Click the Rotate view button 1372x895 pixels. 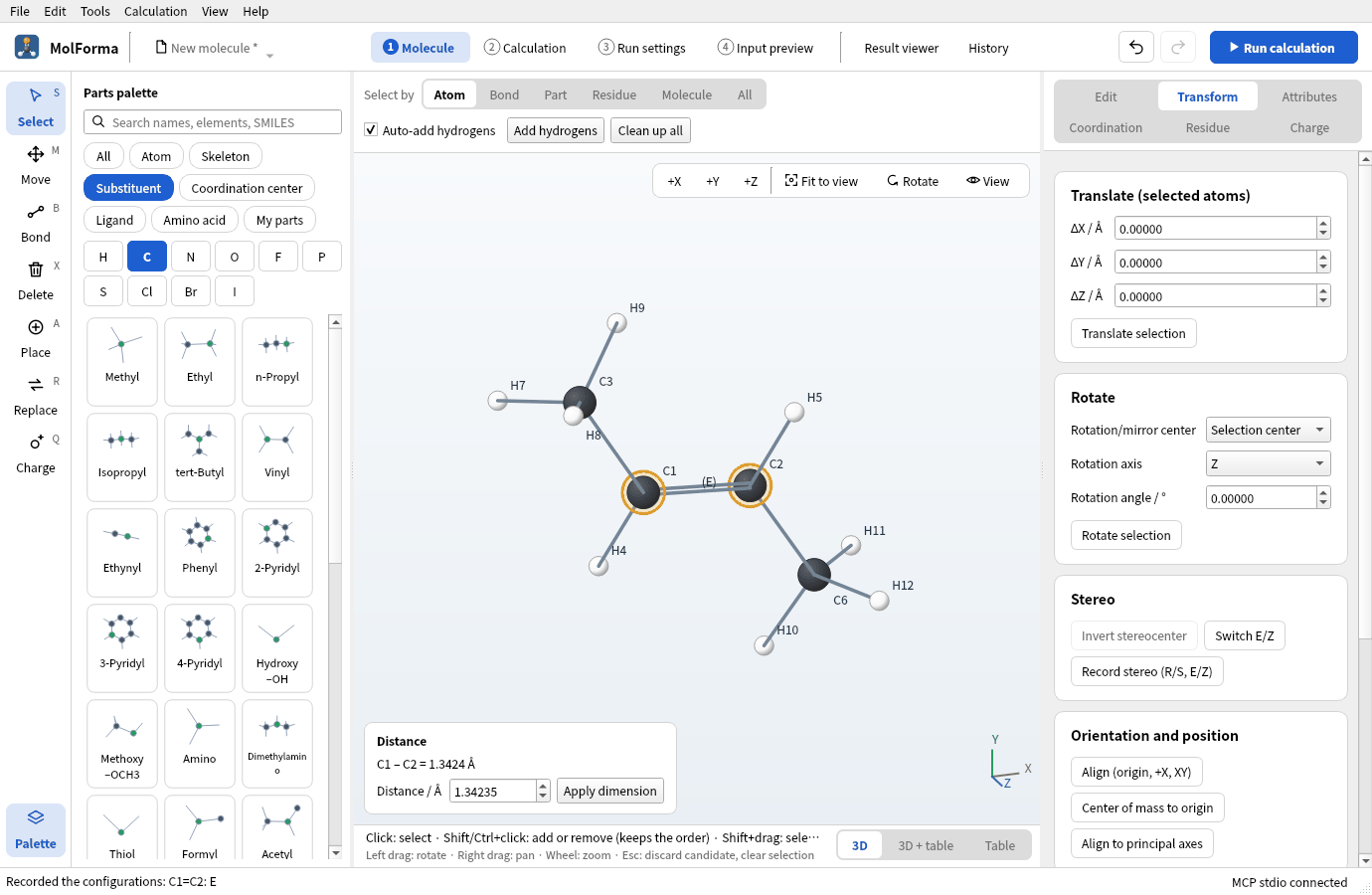coord(913,181)
